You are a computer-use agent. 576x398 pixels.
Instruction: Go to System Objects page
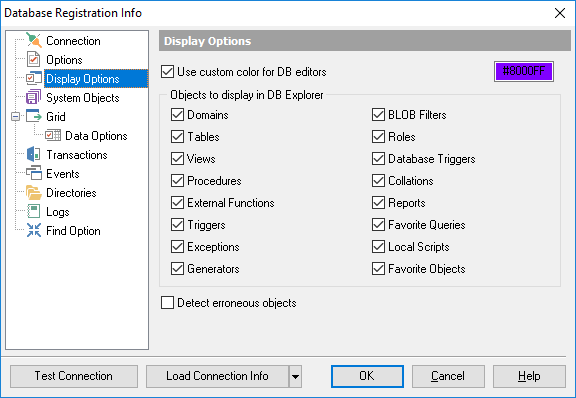(83, 98)
